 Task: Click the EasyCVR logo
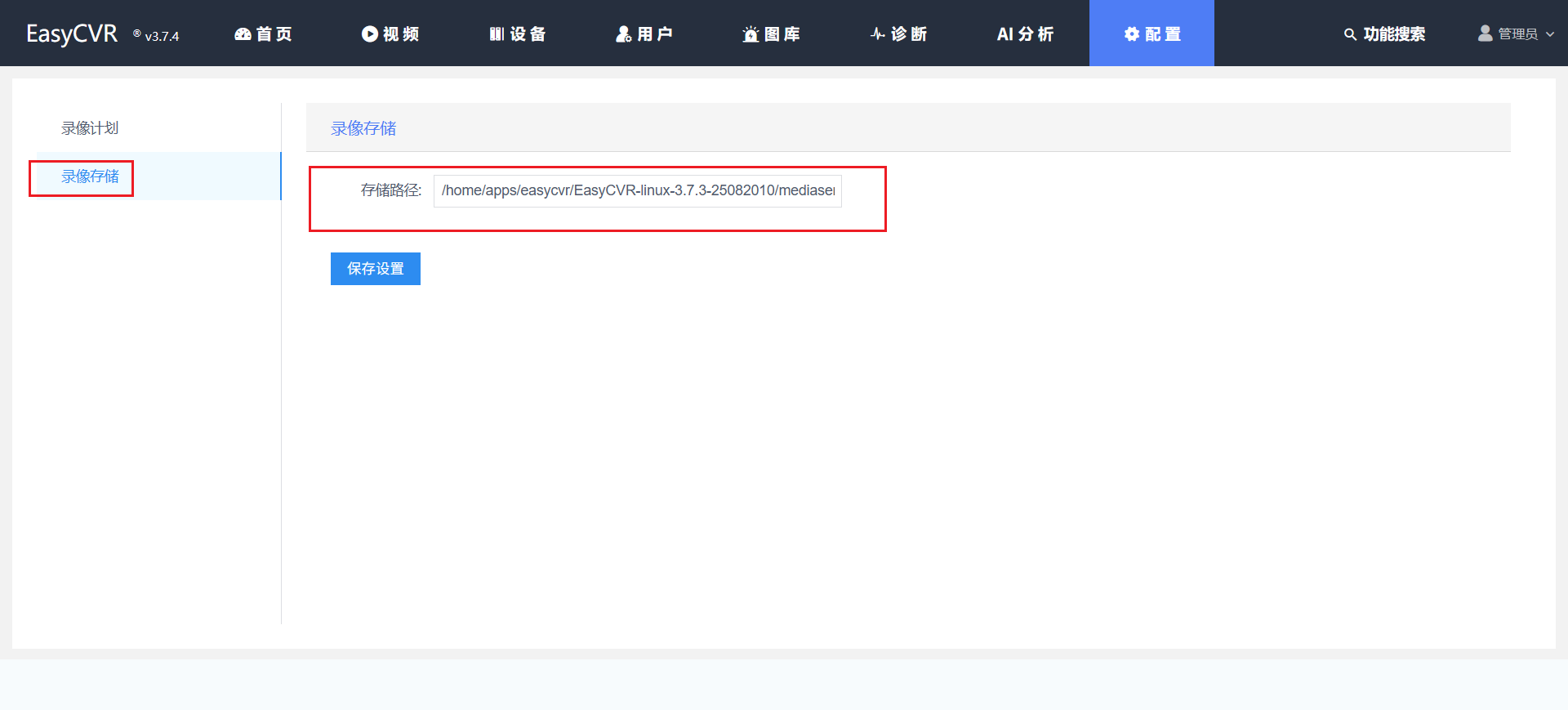pyautogui.click(x=72, y=33)
